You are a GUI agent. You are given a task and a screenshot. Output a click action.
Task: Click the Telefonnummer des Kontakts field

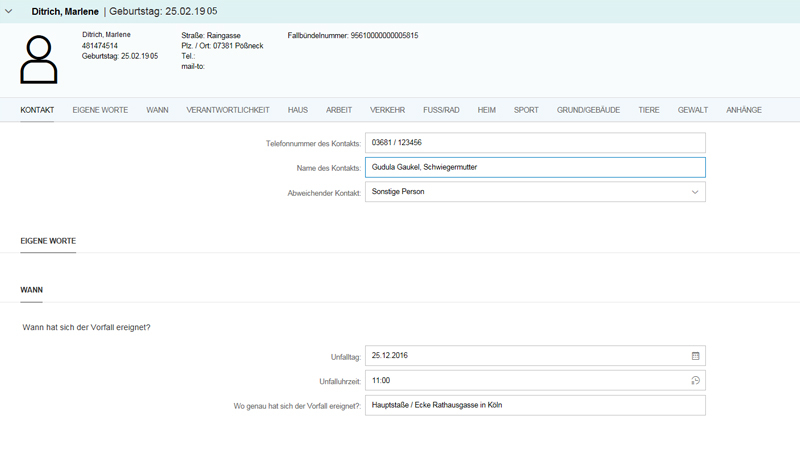coord(534,143)
